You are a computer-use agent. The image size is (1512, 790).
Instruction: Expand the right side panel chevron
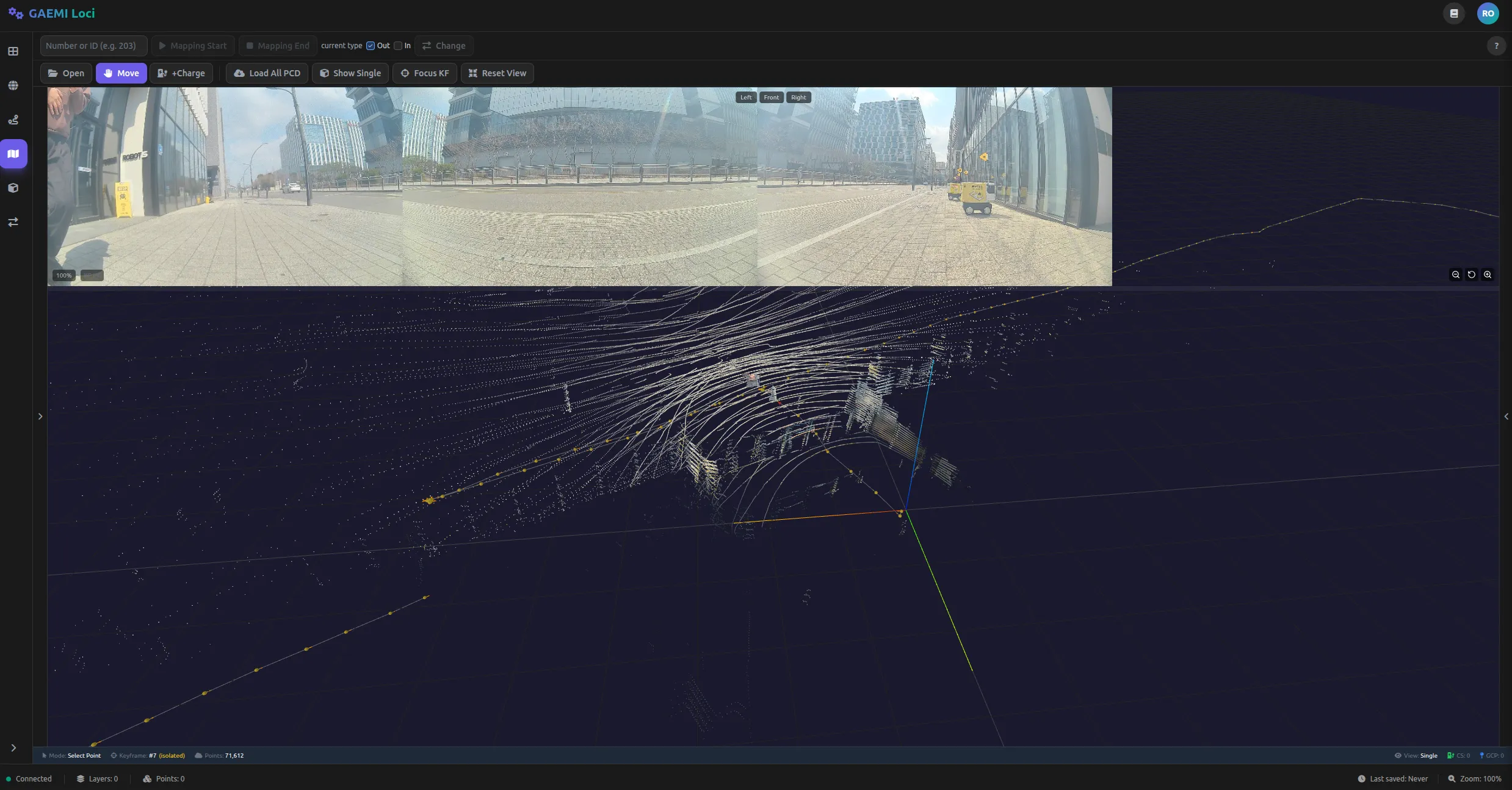1506,417
